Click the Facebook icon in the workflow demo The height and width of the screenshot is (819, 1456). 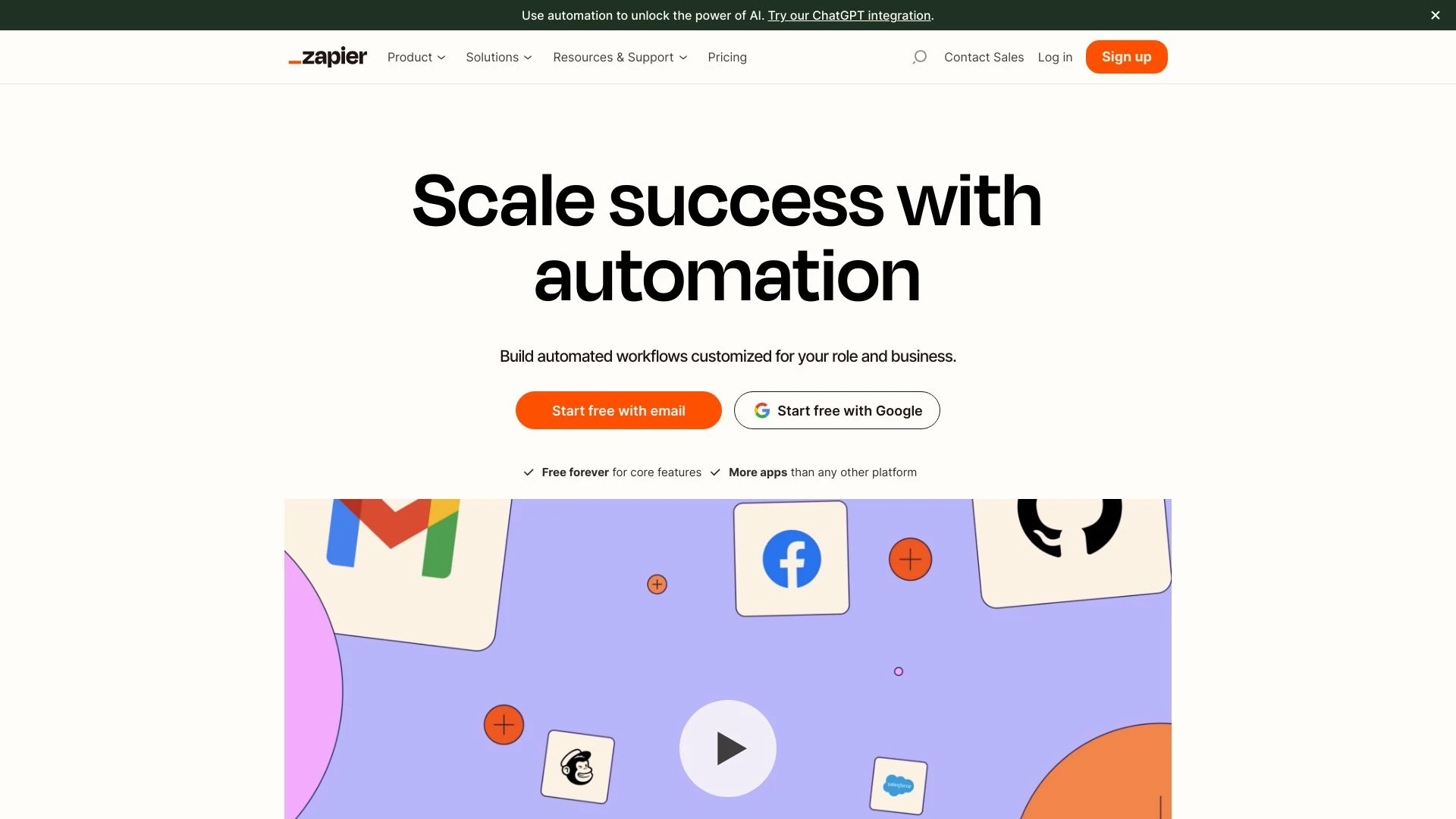coord(791,559)
